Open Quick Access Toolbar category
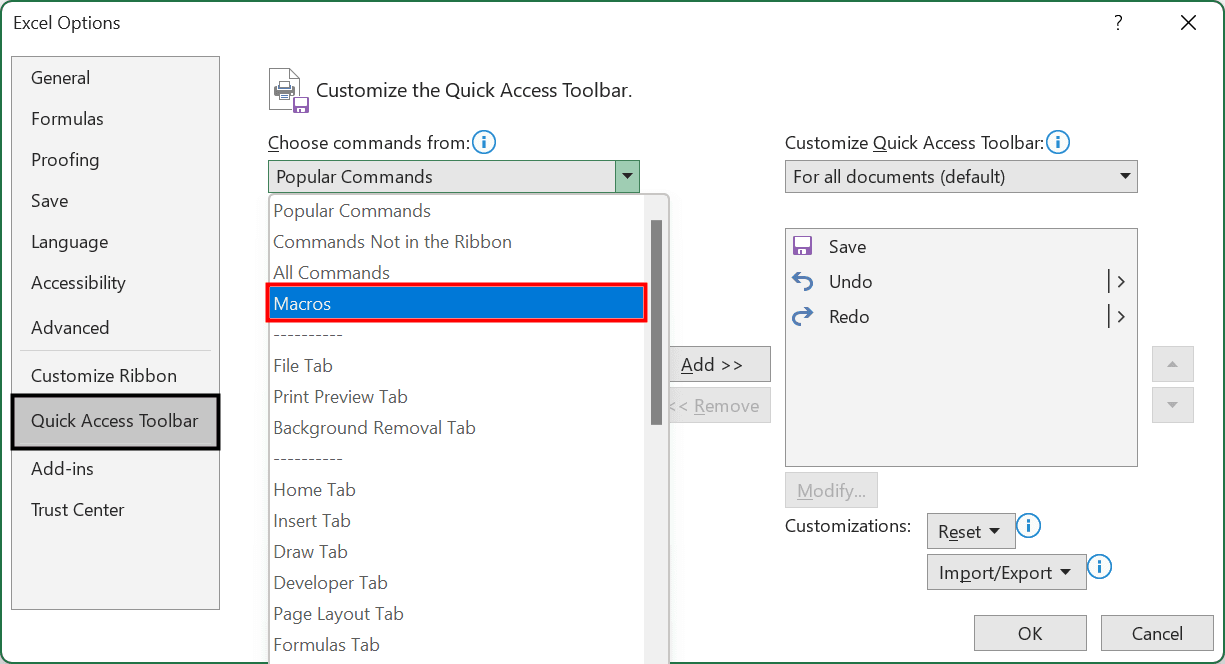The image size is (1225, 664). pyautogui.click(x=115, y=421)
